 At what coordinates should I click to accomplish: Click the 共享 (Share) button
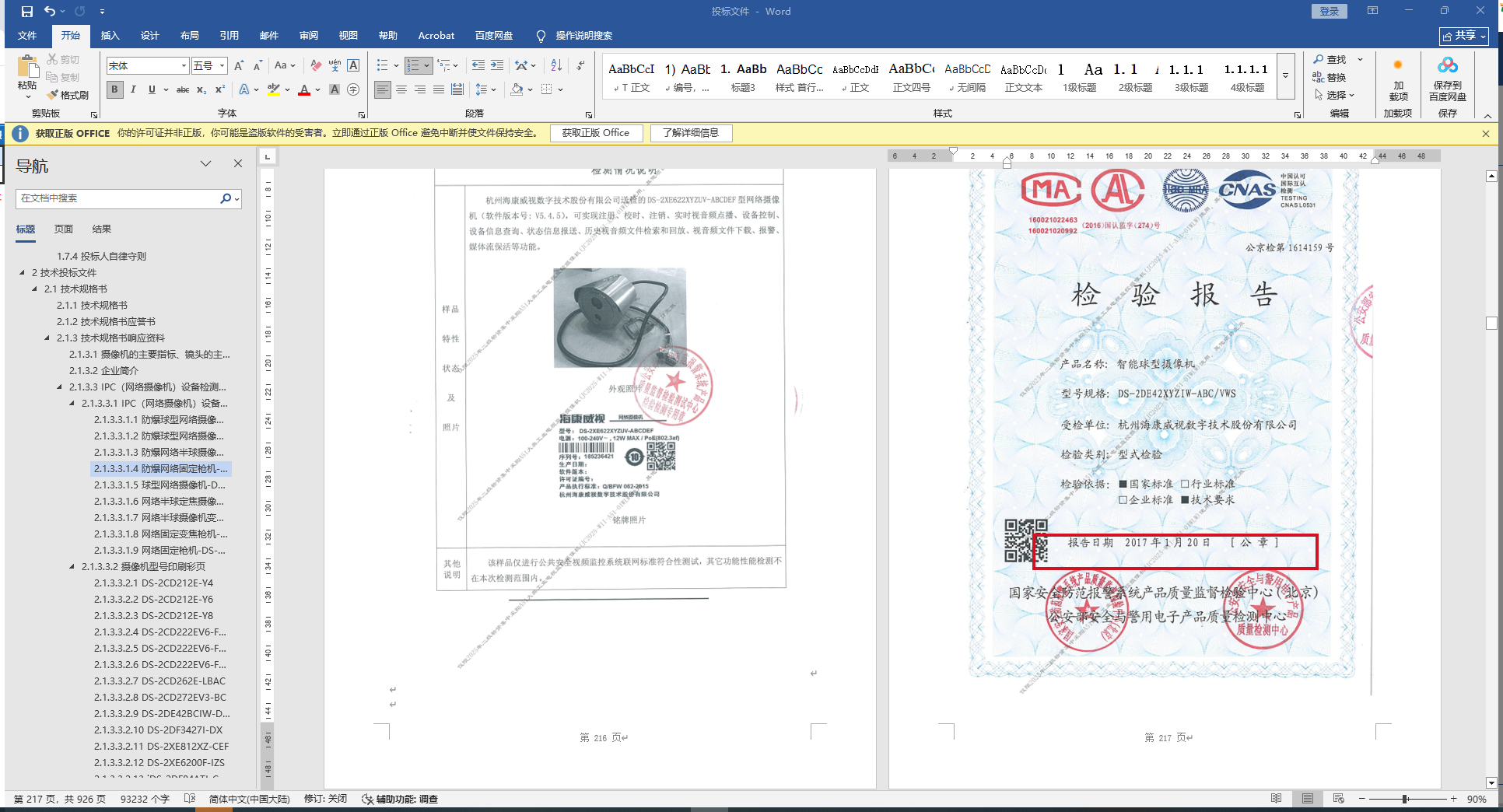(x=1463, y=36)
